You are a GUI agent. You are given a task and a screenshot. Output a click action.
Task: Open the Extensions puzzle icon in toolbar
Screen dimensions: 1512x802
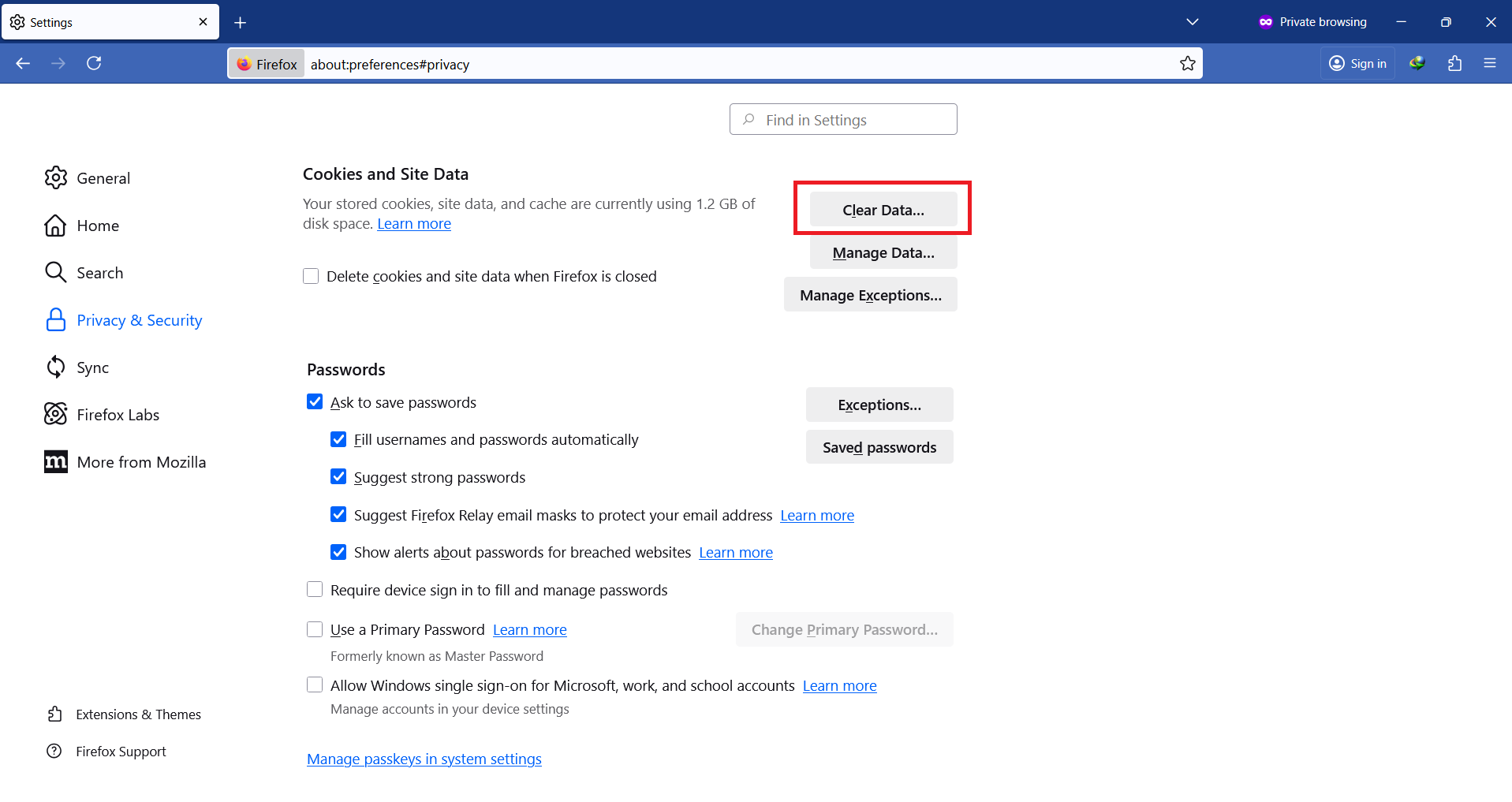pyautogui.click(x=1454, y=63)
